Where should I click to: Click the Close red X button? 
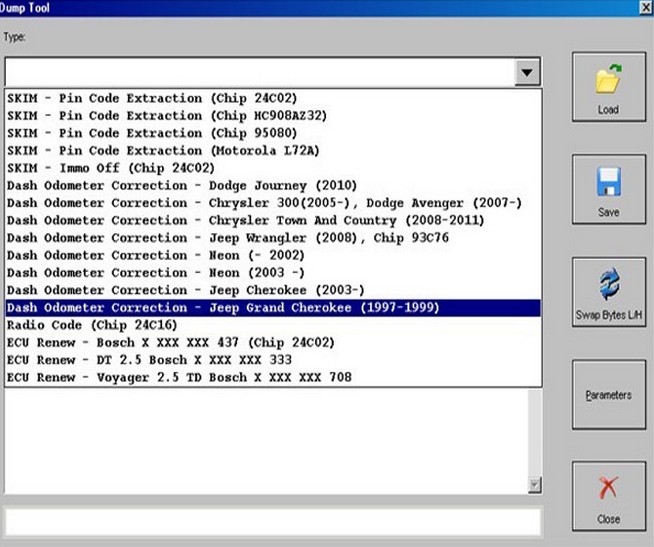[609, 496]
